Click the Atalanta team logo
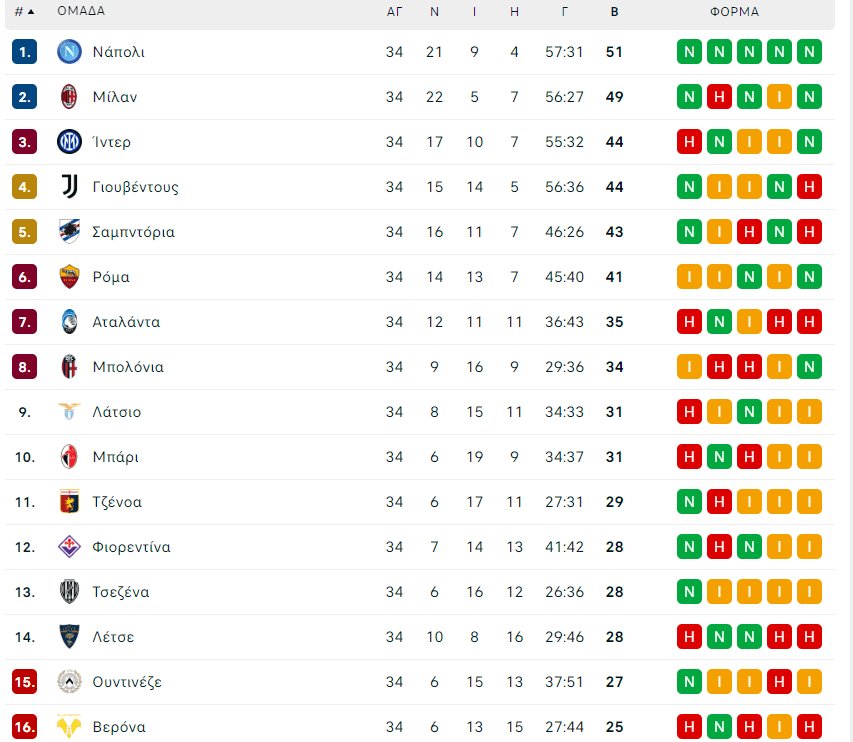Viewport: 853px width, 742px height. point(69,322)
